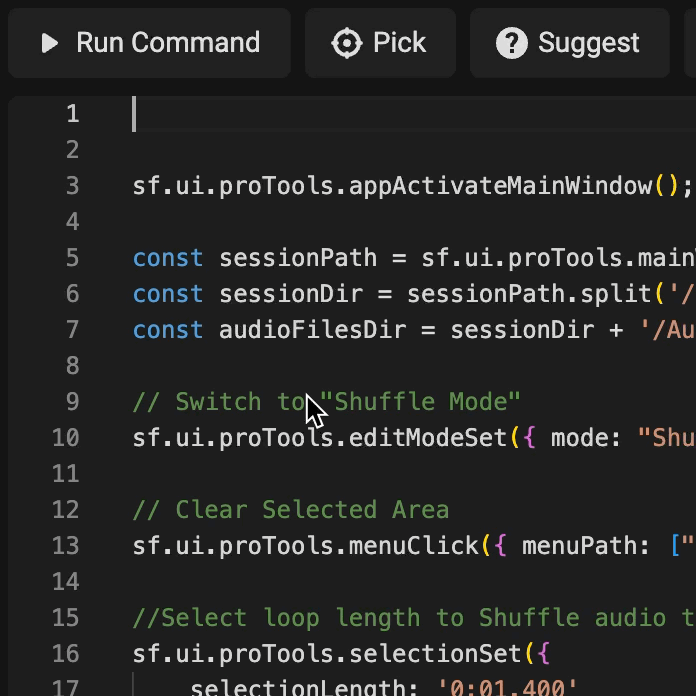Click line number 16 in the gutter
This screenshot has width=696, height=696.
click(65, 654)
